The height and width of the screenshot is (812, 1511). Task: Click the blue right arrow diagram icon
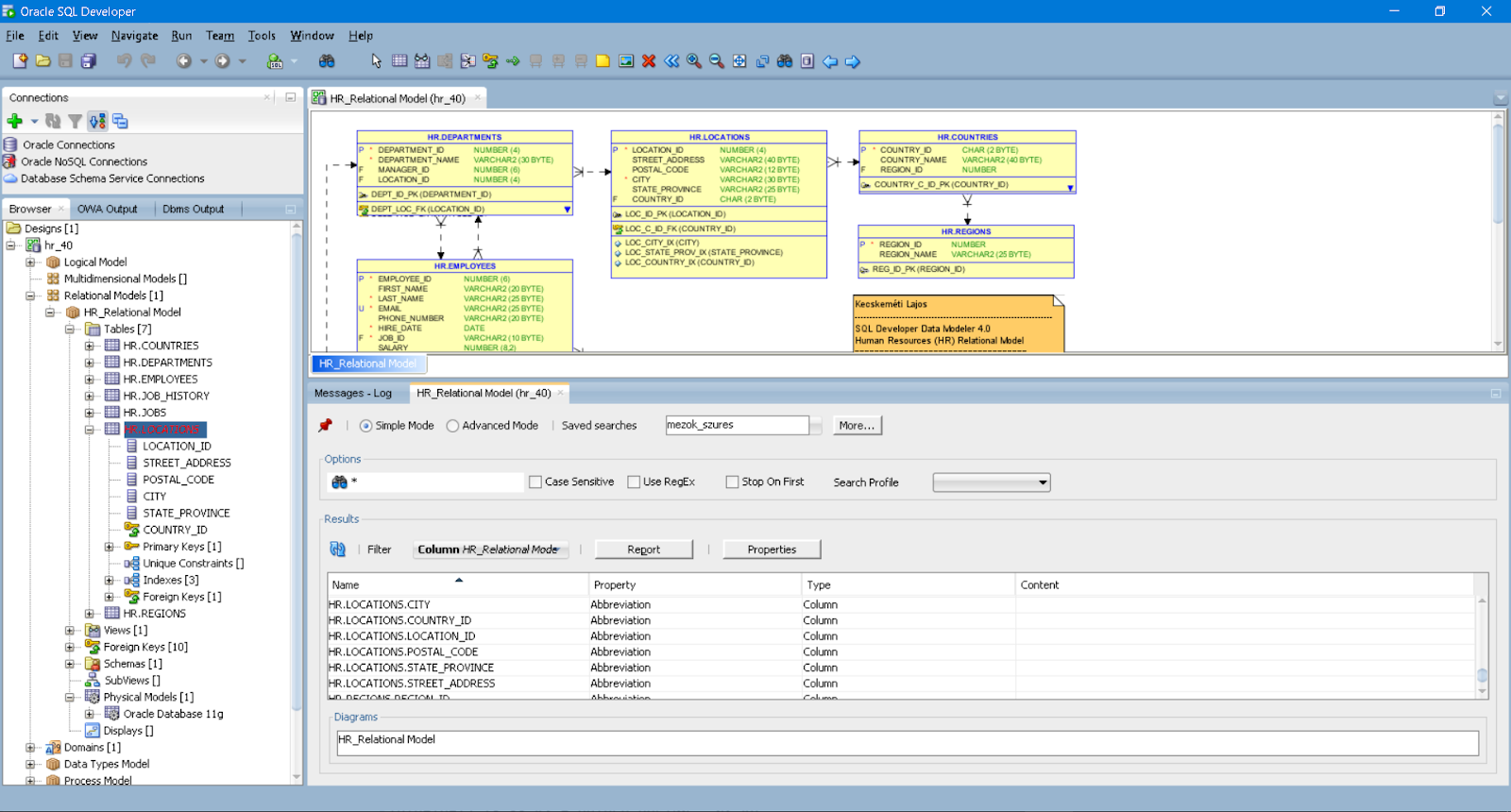tap(853, 61)
